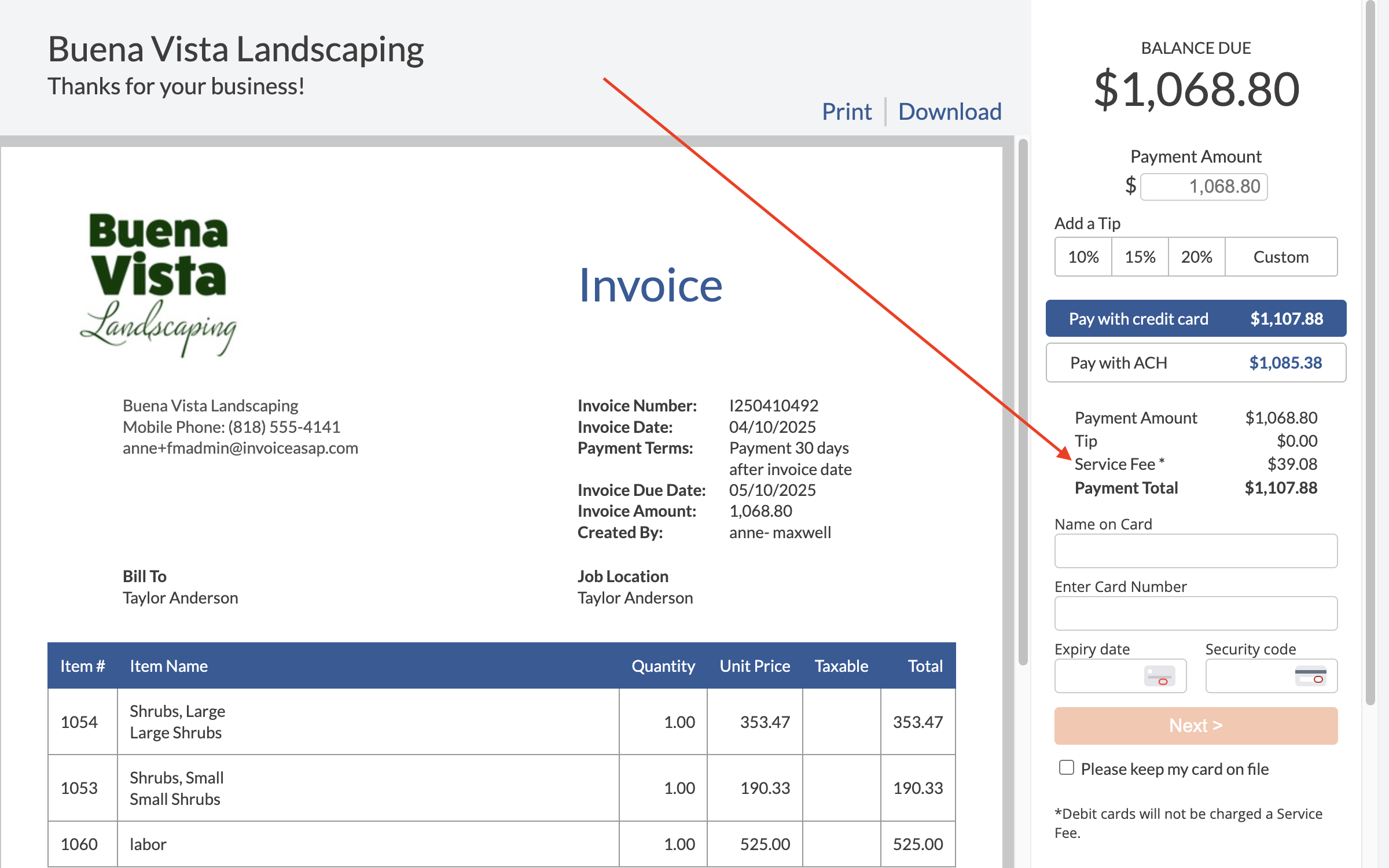Click the Enter Card Number field
This screenshot has height=868, width=1389.
tap(1195, 613)
